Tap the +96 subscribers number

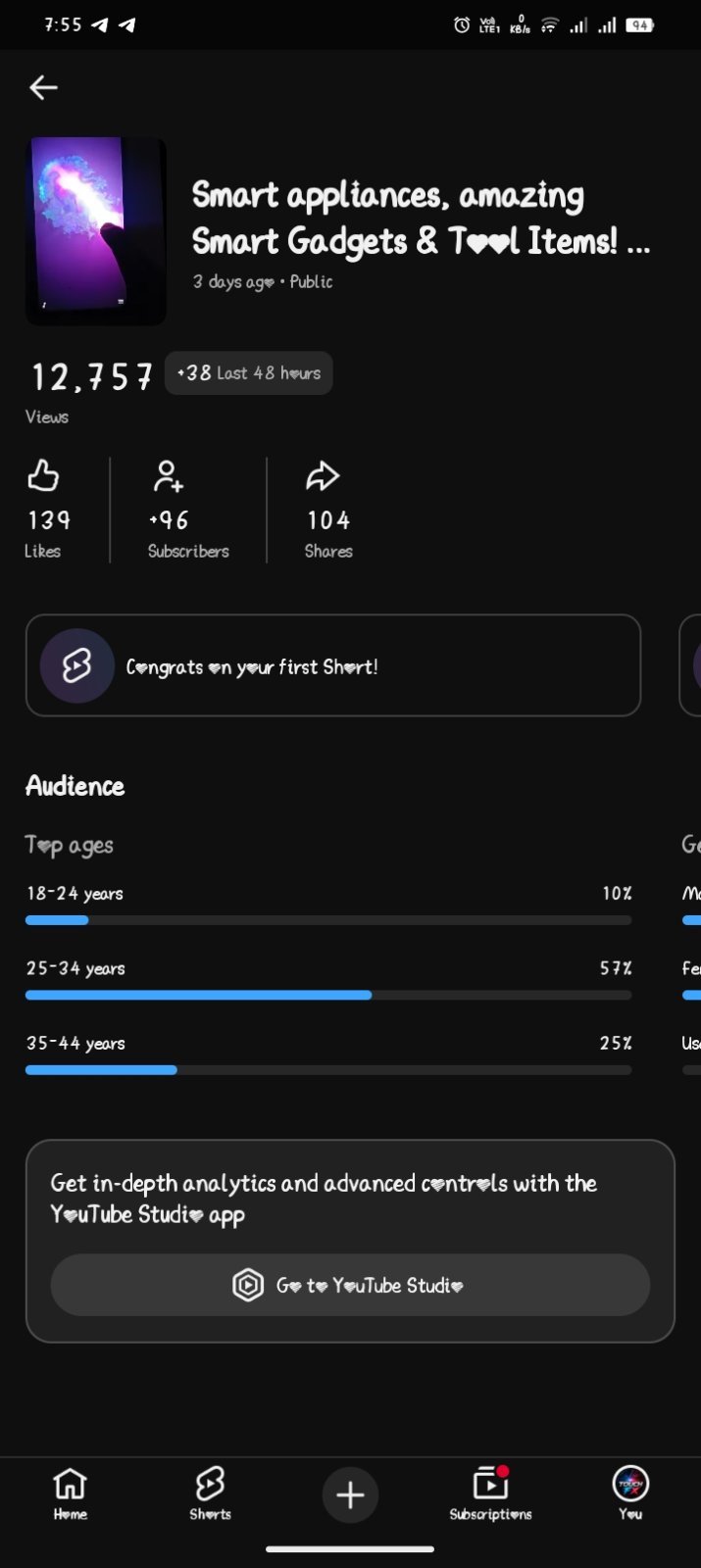(x=169, y=520)
